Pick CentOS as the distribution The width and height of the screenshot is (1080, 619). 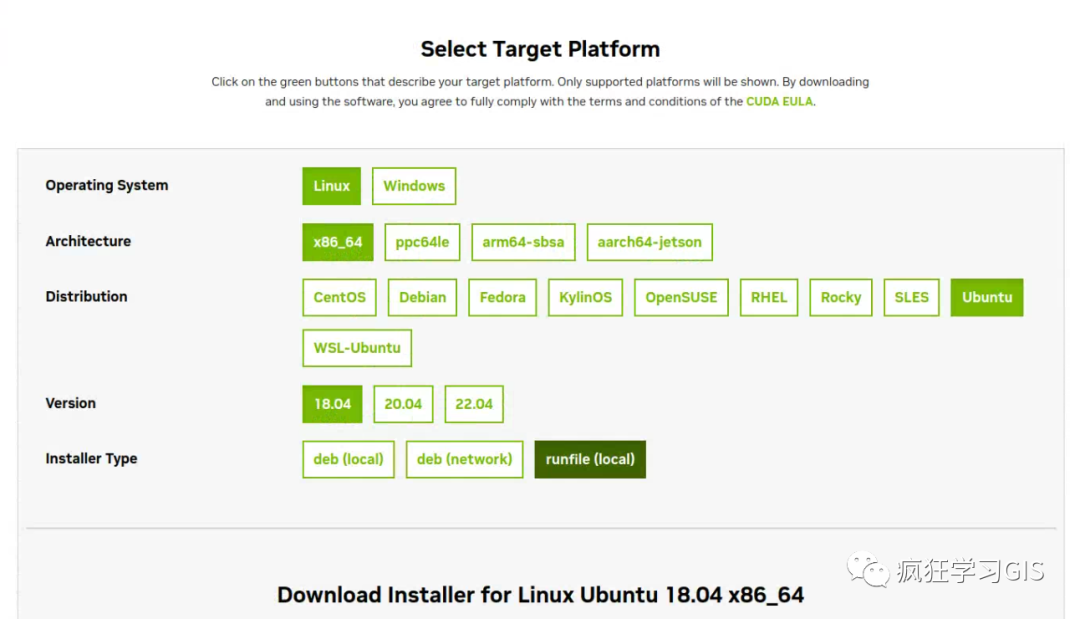point(339,297)
